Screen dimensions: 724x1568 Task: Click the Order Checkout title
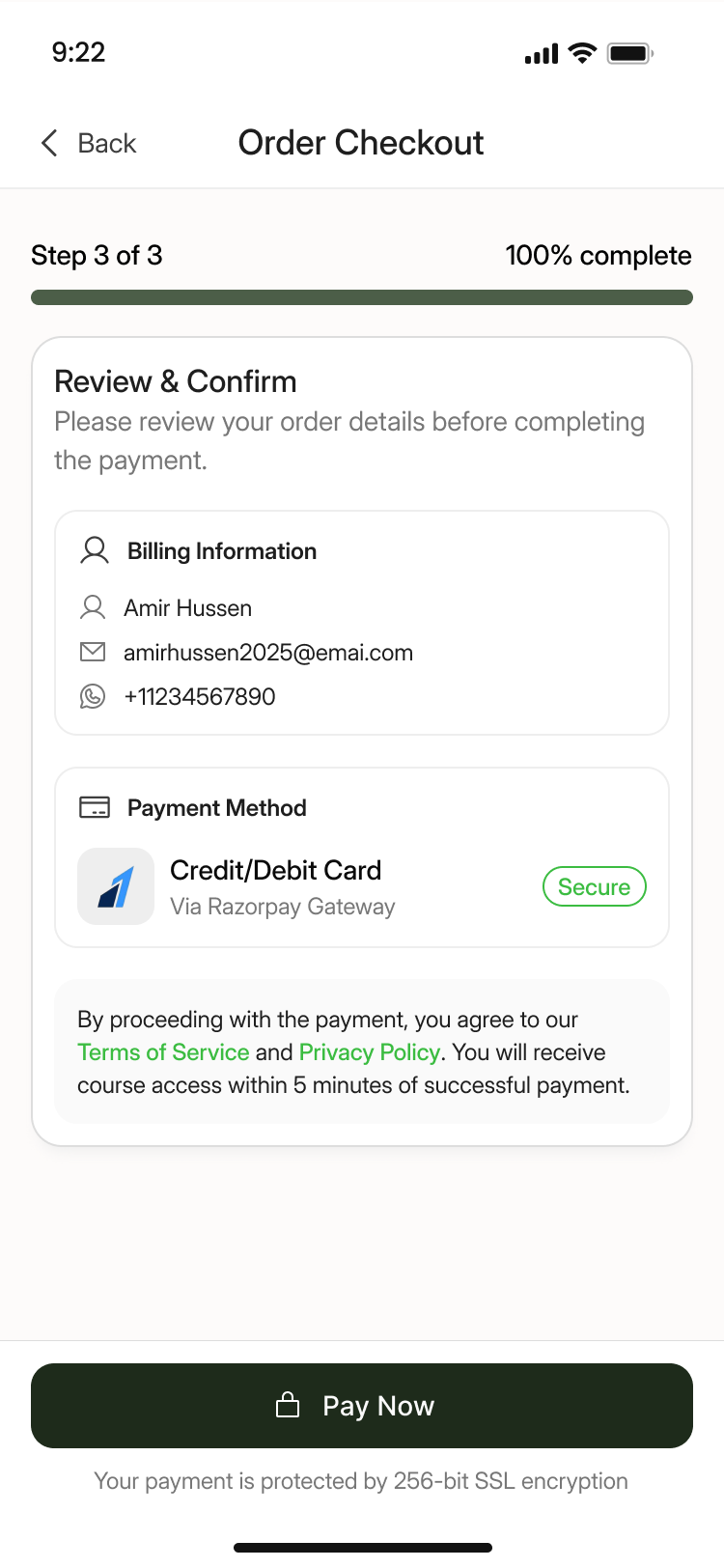point(361,142)
